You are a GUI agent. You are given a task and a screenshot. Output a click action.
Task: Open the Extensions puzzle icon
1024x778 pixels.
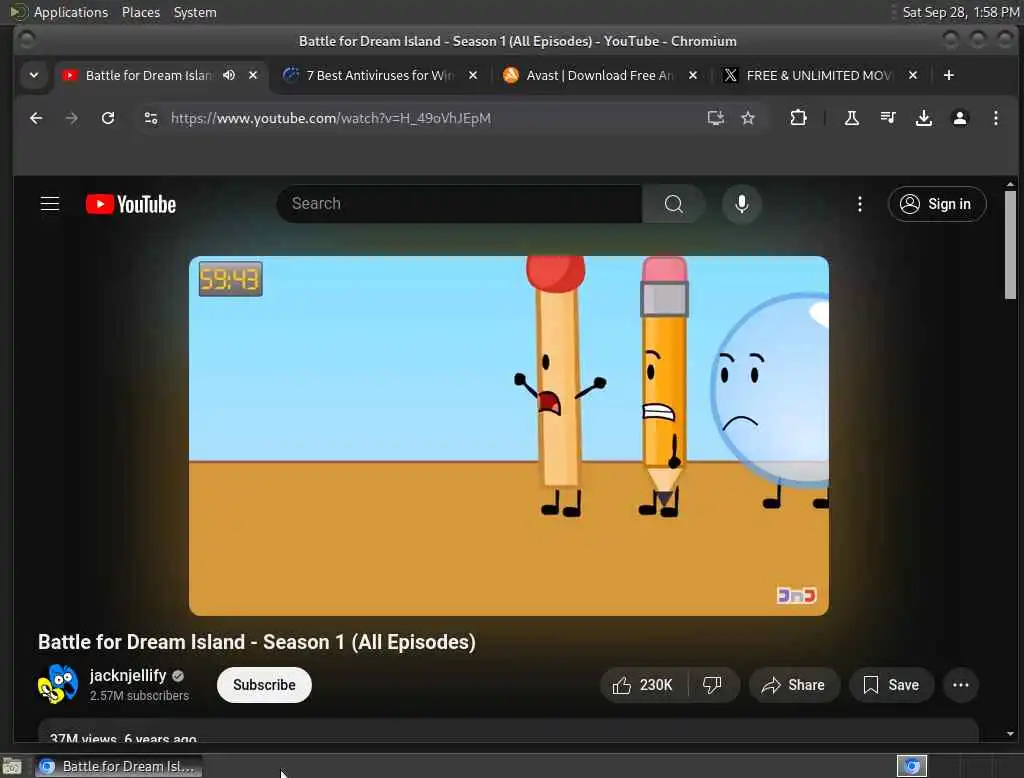[798, 118]
